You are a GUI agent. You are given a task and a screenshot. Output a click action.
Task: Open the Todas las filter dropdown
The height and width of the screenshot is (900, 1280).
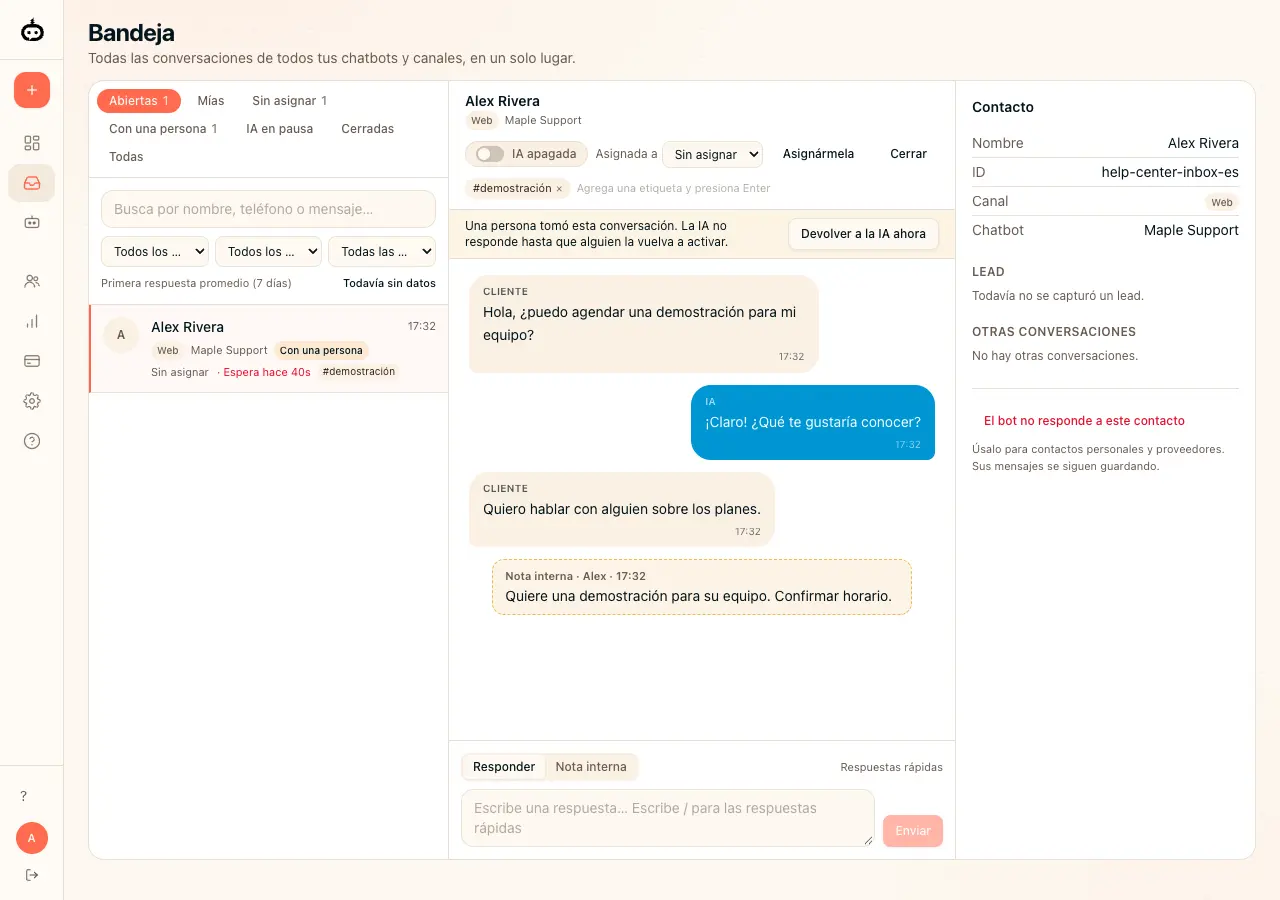click(382, 252)
